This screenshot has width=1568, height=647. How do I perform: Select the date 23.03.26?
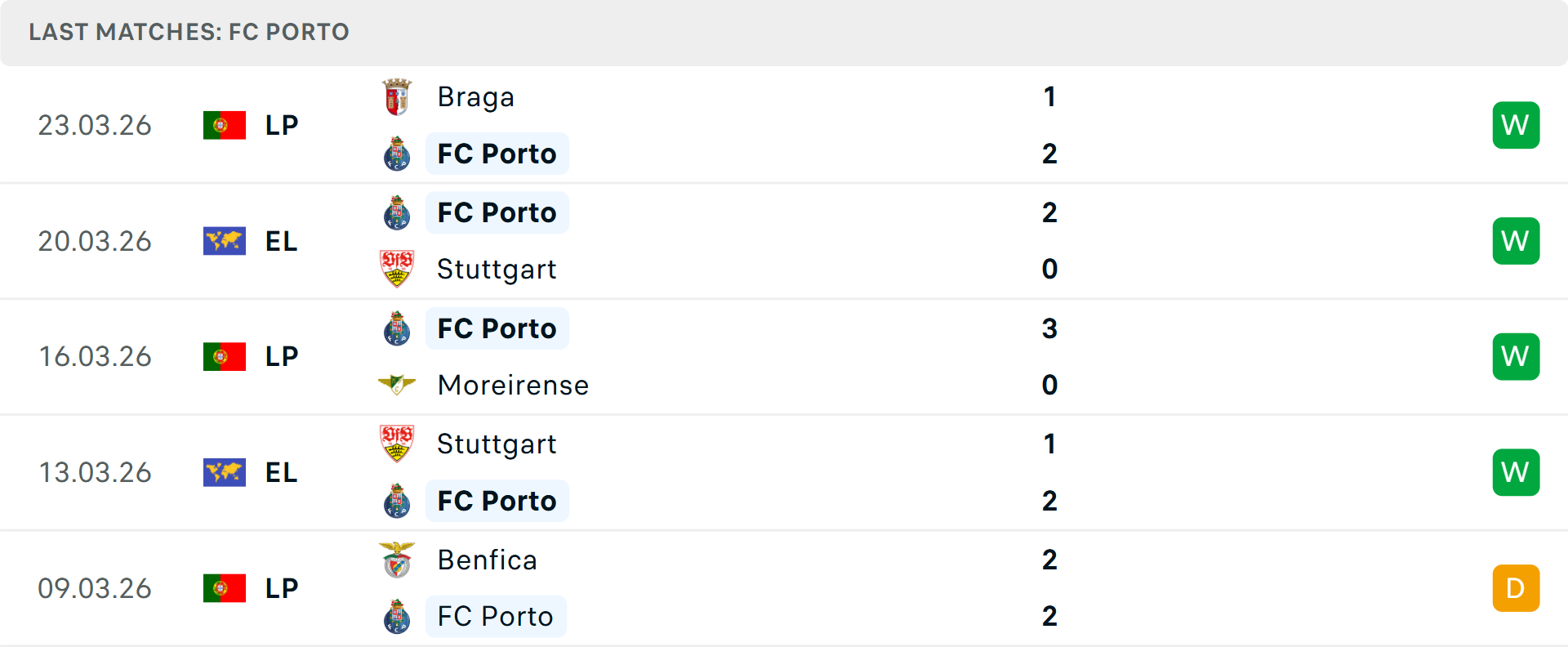tap(95, 125)
